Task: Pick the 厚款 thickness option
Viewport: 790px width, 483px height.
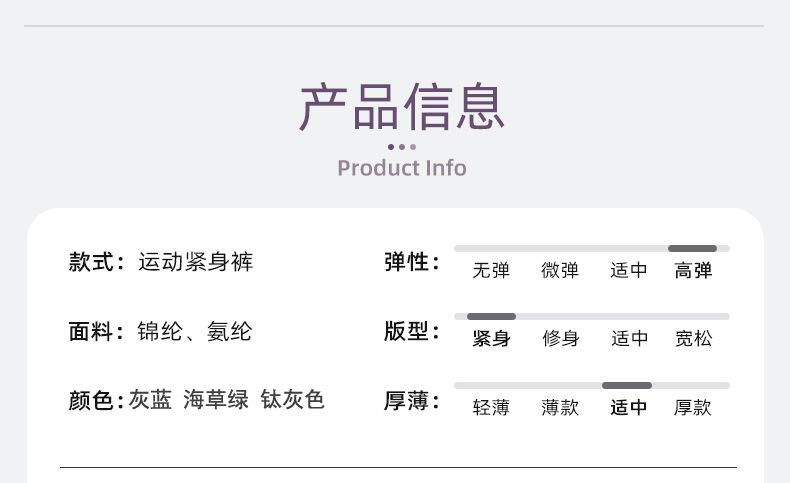Action: coord(693,407)
